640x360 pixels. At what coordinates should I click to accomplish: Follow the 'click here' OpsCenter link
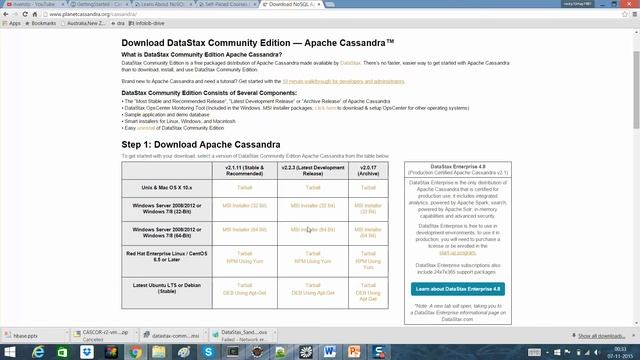coord(325,108)
